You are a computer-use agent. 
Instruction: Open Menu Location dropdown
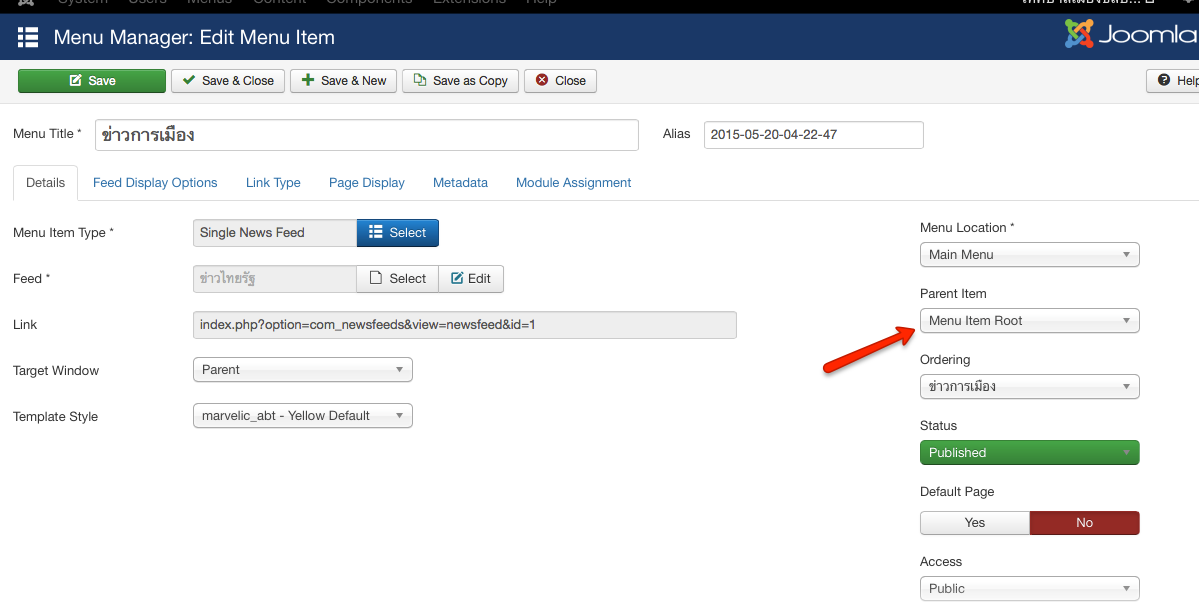point(1029,255)
